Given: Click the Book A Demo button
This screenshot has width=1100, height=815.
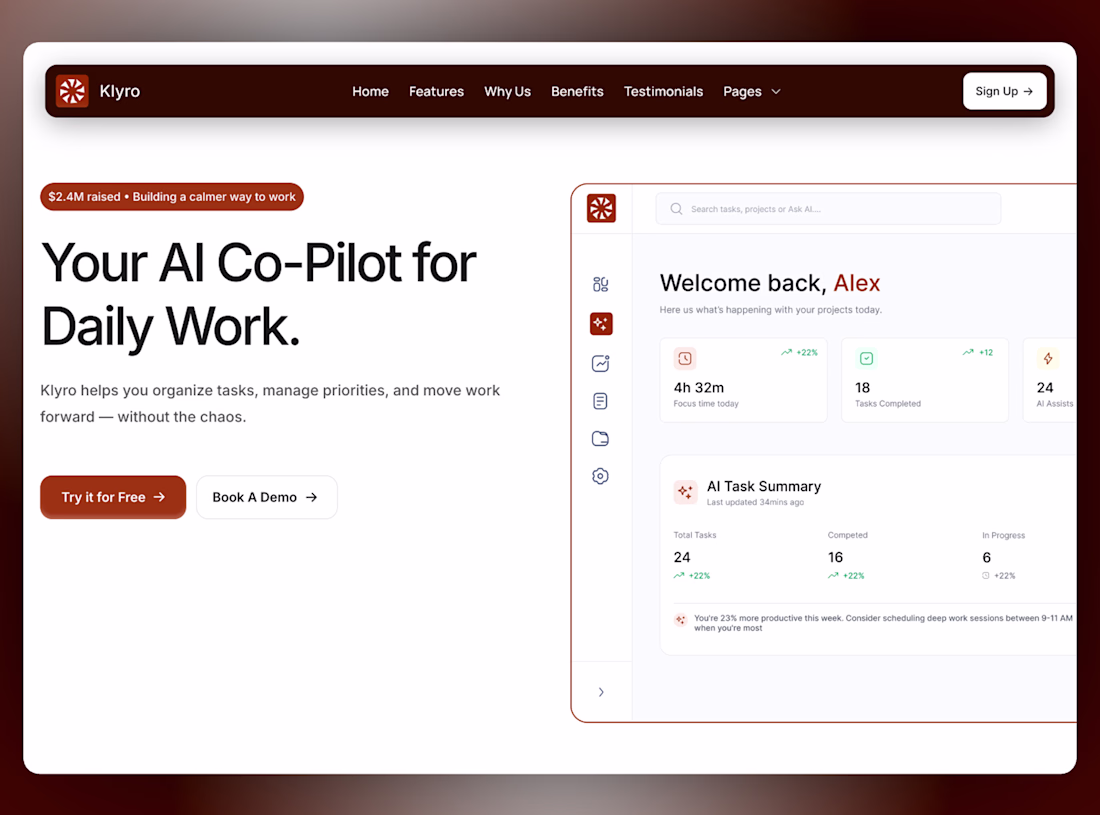Looking at the screenshot, I should tap(267, 497).
